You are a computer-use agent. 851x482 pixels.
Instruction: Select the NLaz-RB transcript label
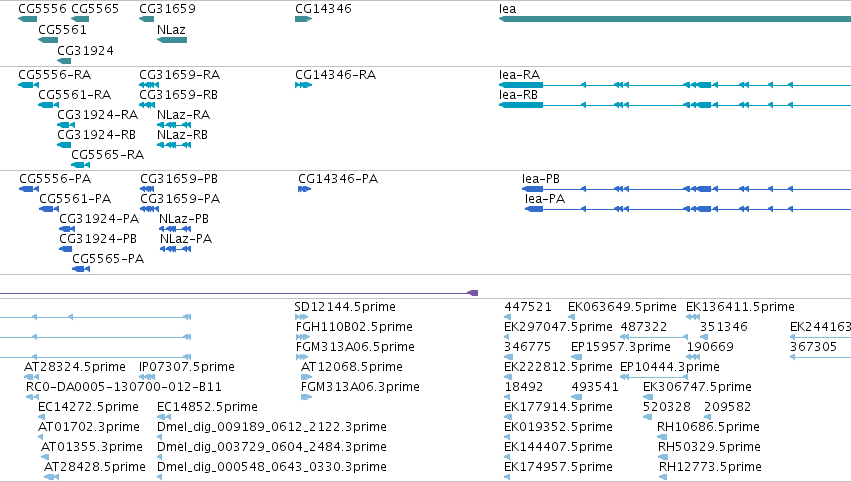pyautogui.click(x=182, y=135)
